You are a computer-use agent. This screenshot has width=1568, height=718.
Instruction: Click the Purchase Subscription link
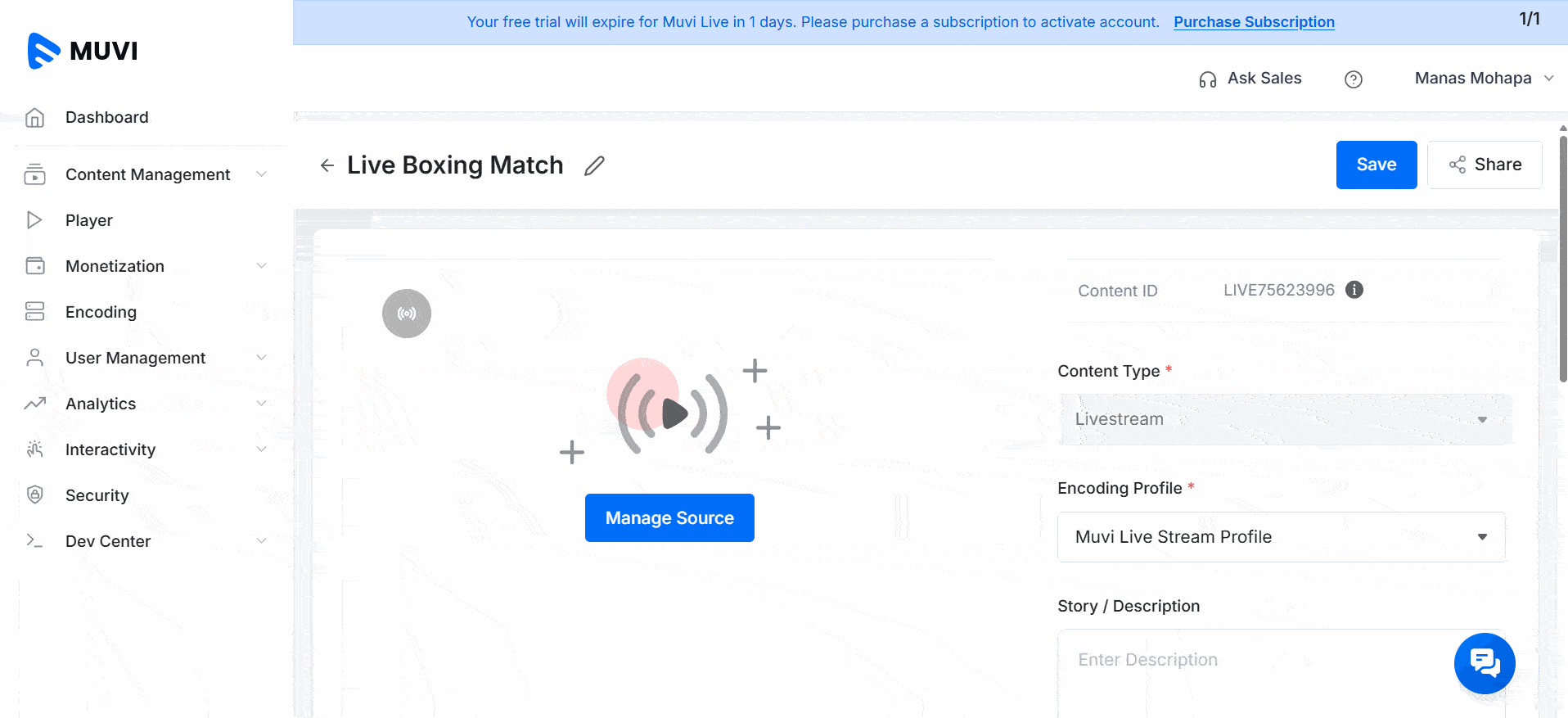(1254, 22)
